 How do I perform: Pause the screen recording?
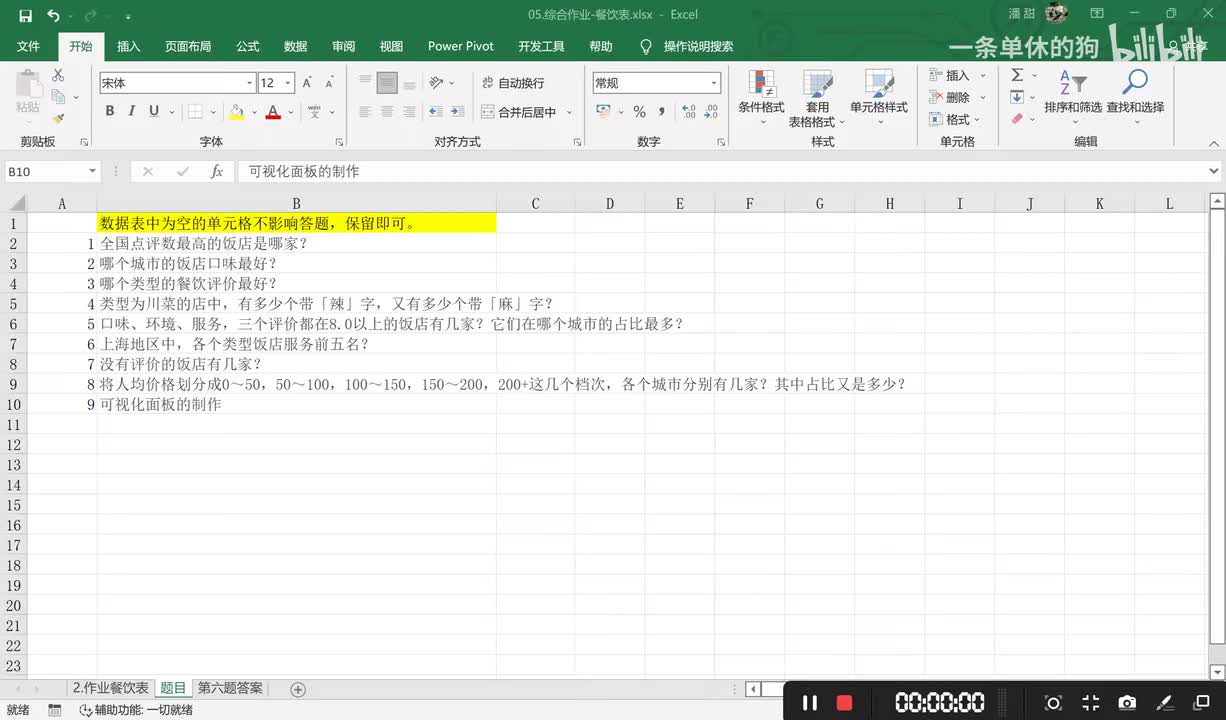click(811, 703)
